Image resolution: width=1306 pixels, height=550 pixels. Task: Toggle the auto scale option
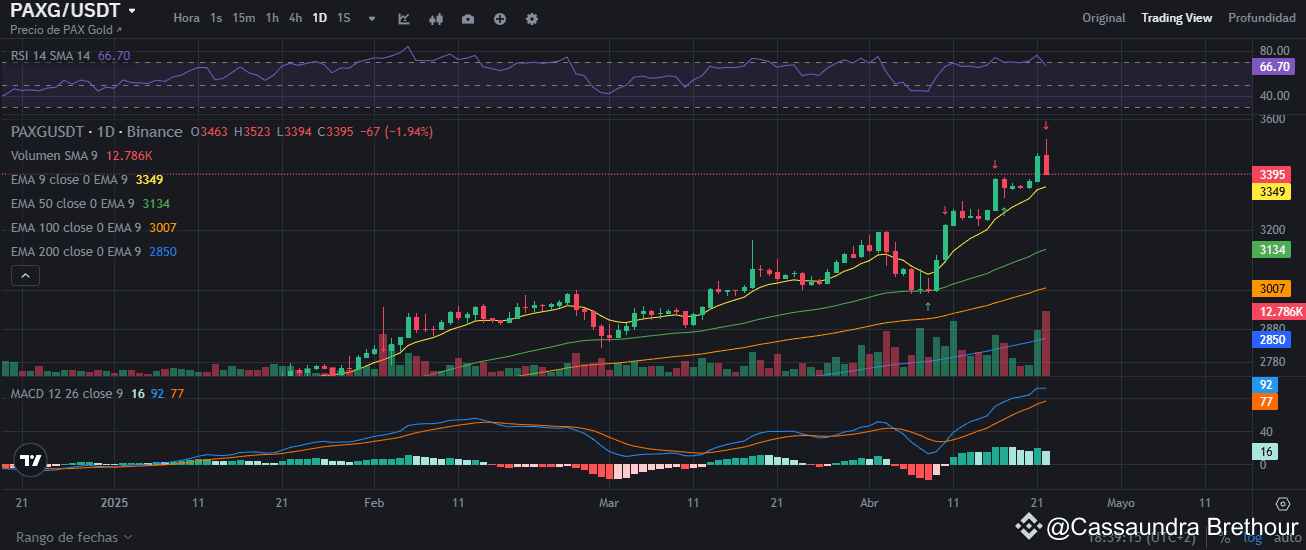point(1286,538)
